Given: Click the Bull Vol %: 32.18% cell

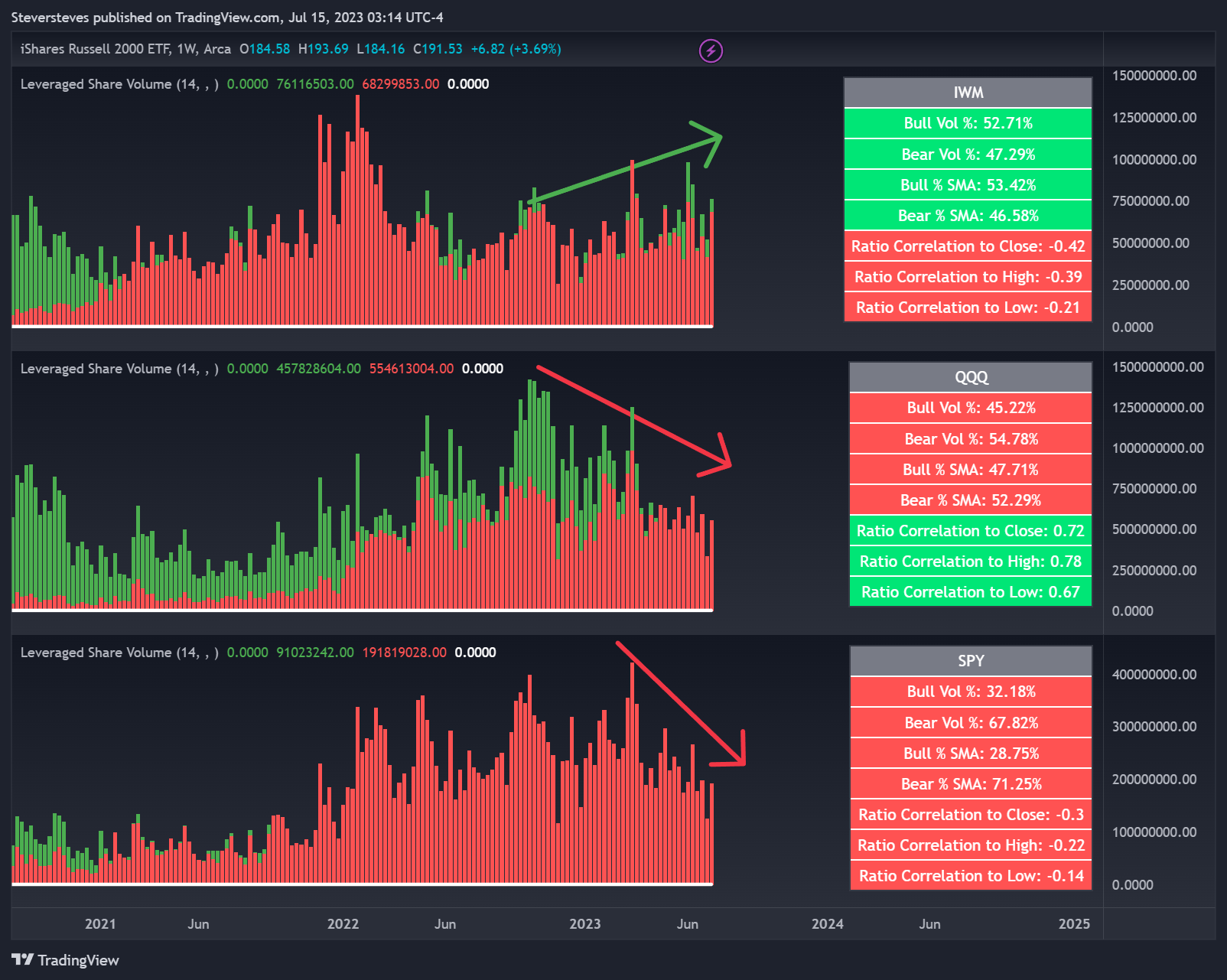Looking at the screenshot, I should (971, 692).
